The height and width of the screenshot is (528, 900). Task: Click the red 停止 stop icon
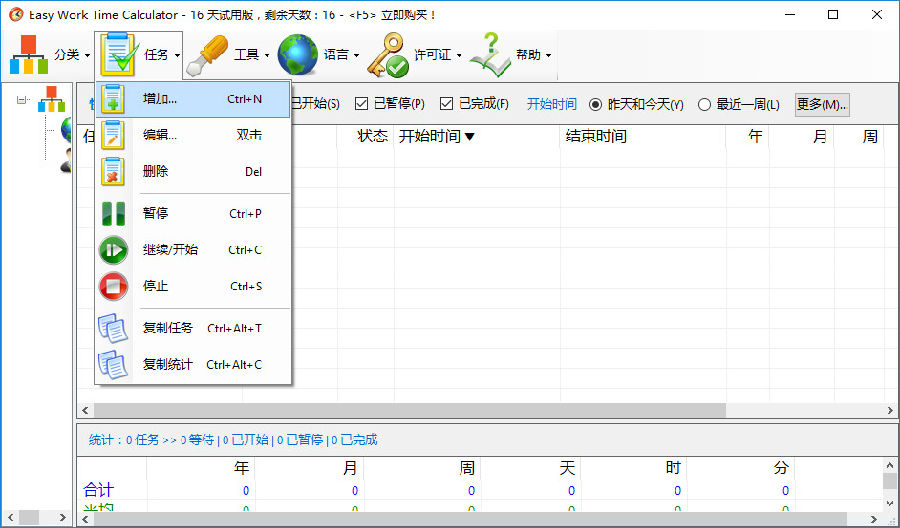tap(113, 286)
